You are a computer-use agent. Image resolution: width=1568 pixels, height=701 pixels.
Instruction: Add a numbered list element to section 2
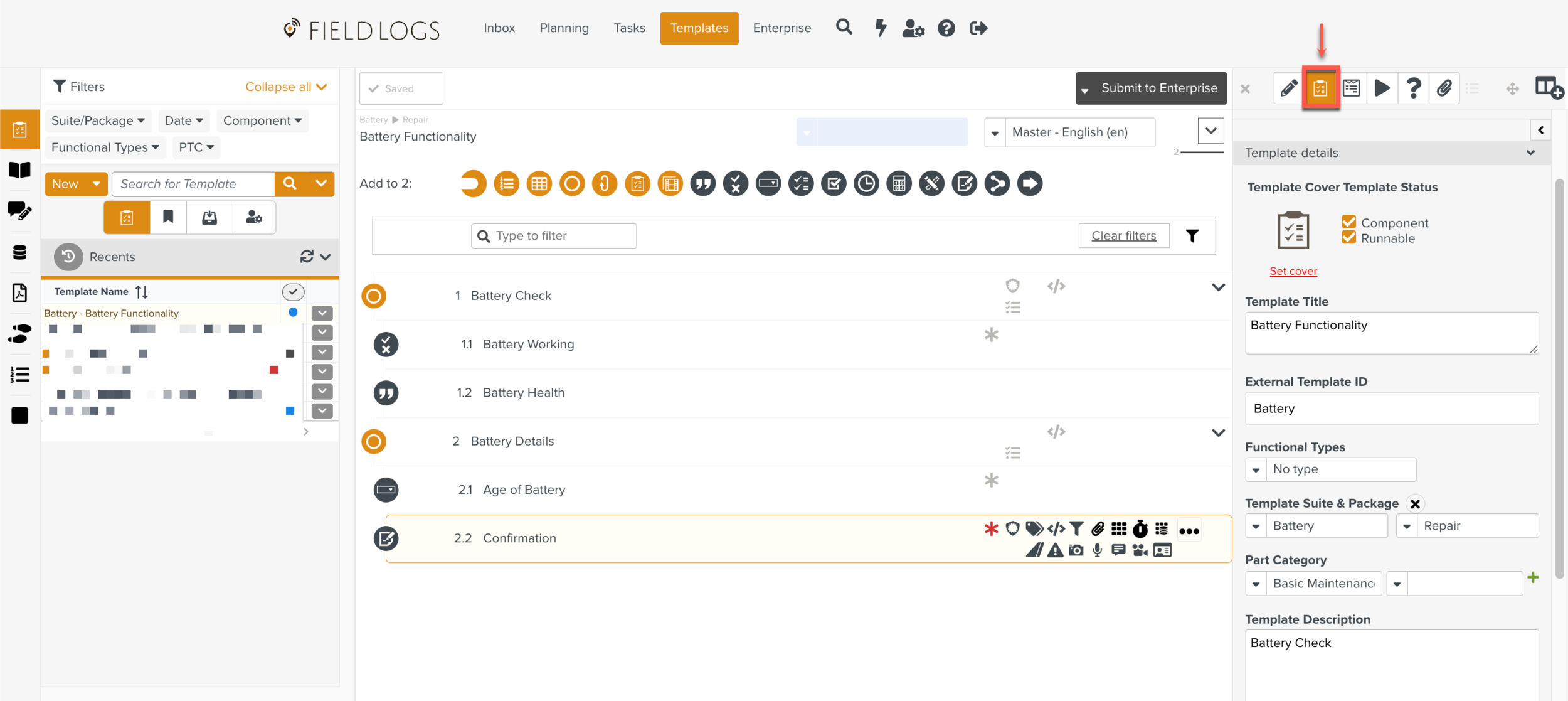[506, 184]
